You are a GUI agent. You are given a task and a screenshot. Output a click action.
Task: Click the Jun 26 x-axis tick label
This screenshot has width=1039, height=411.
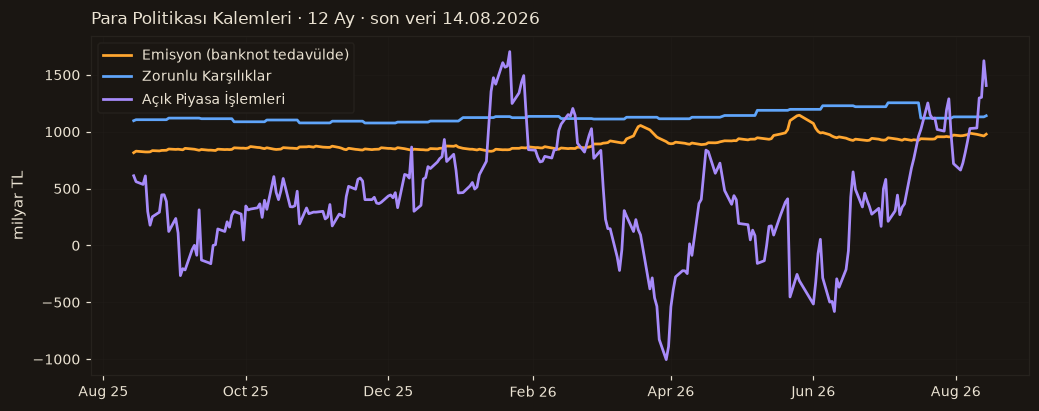tap(813, 391)
